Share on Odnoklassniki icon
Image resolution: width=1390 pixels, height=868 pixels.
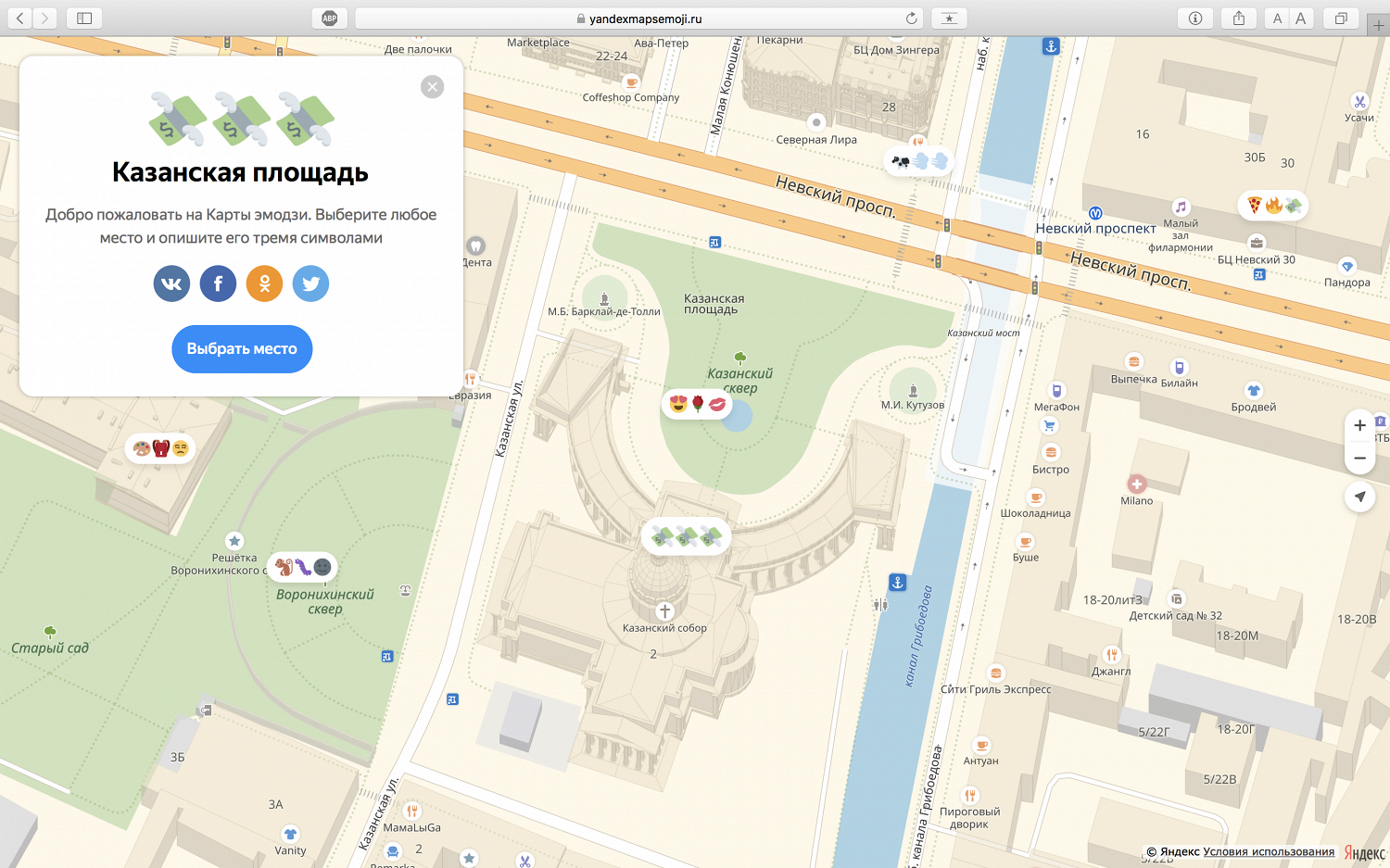pos(264,283)
